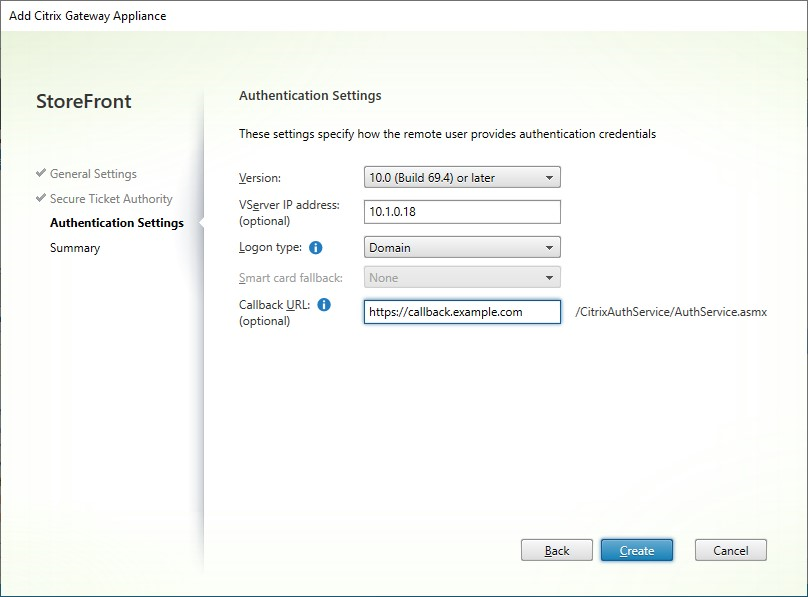Click the Create button
This screenshot has height=597, width=808.
point(637,549)
